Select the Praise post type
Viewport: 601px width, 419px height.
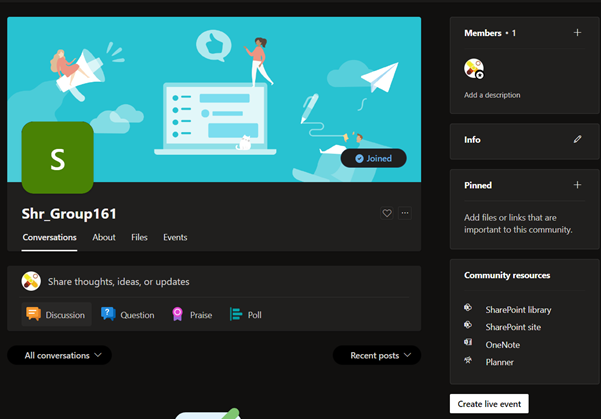192,314
